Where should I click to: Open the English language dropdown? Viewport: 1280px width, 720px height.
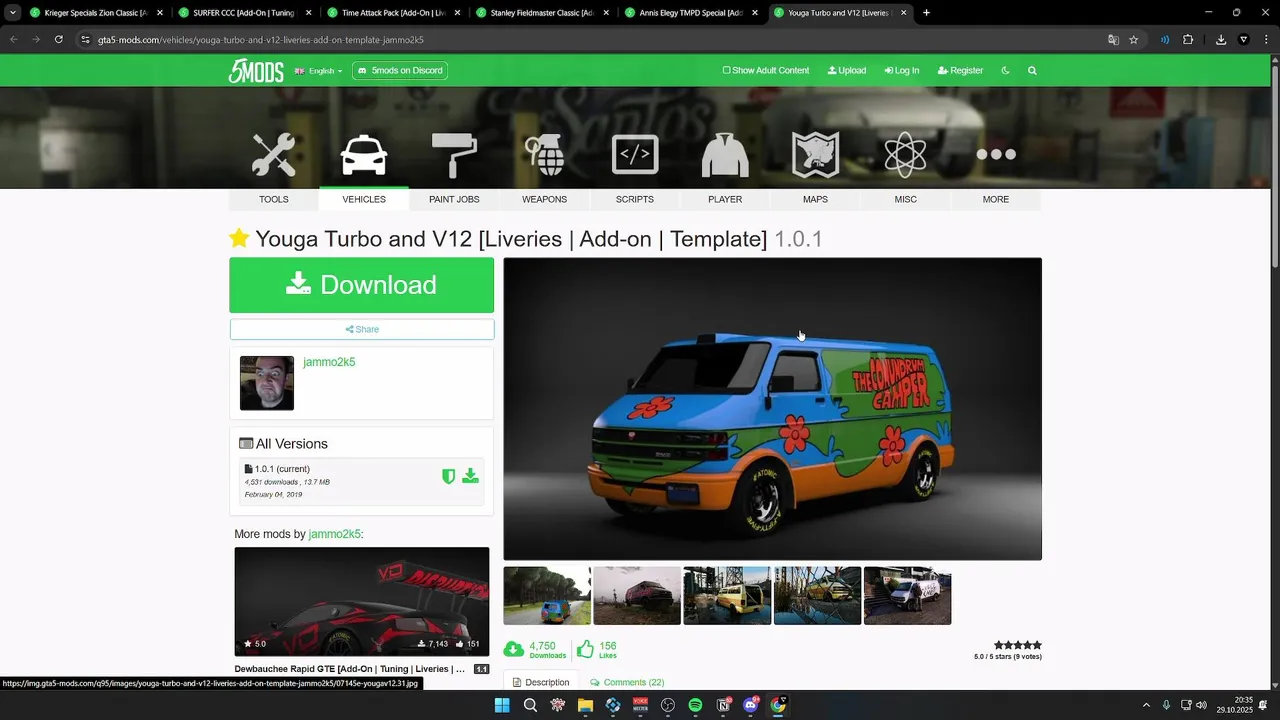click(319, 71)
